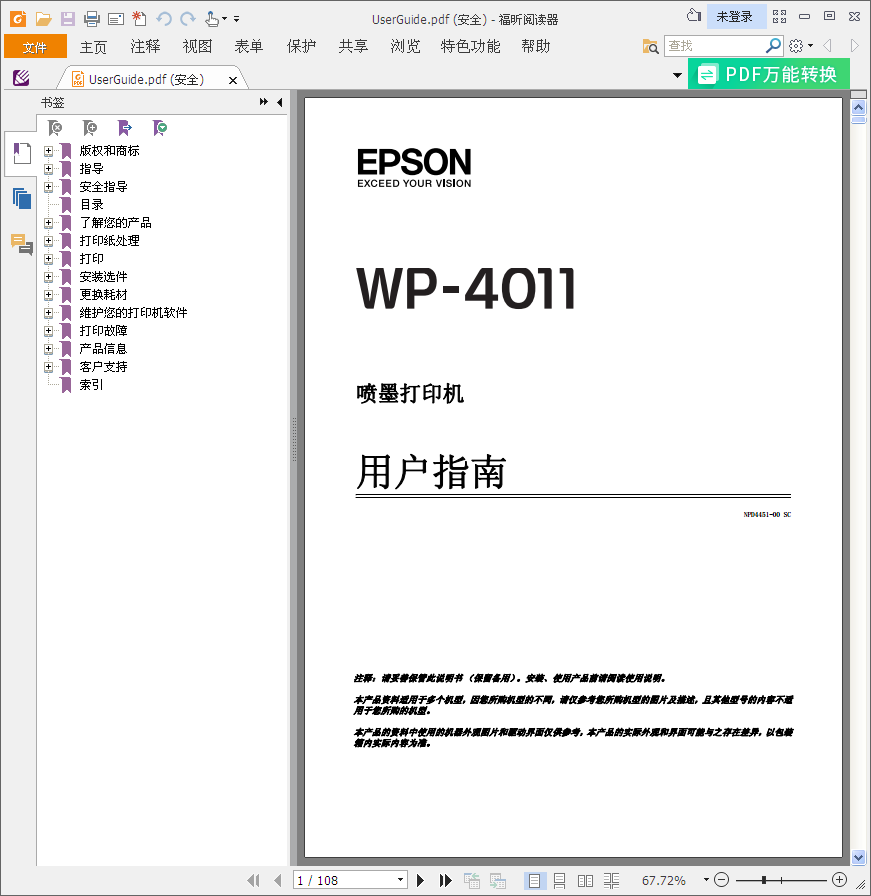The width and height of the screenshot is (871, 896).
Task: Open the email envelope icon in the toolbar
Action: [x=115, y=19]
